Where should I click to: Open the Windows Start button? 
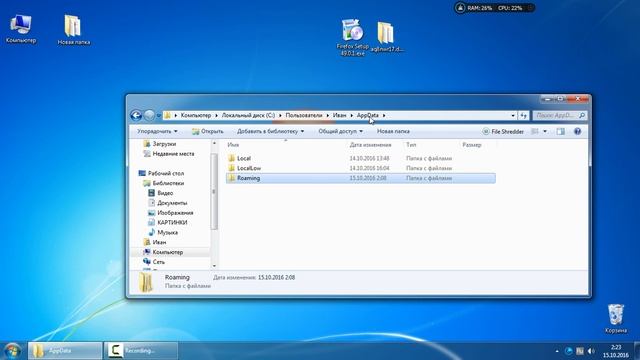click(x=12, y=351)
